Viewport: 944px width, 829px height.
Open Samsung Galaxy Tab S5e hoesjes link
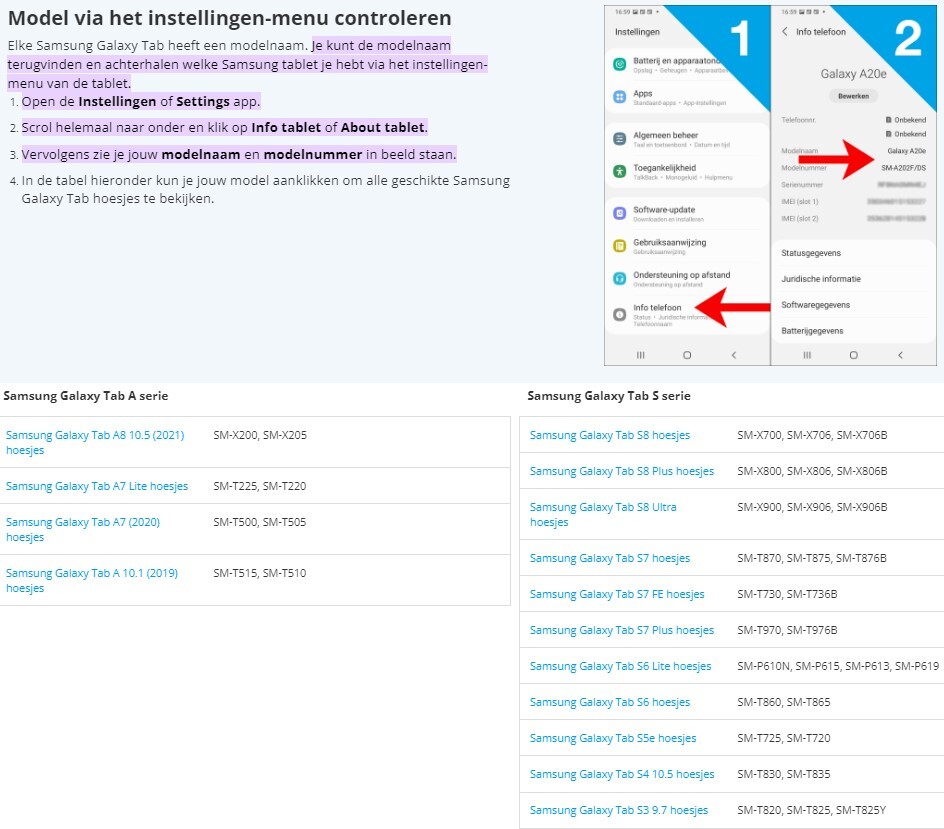(613, 739)
